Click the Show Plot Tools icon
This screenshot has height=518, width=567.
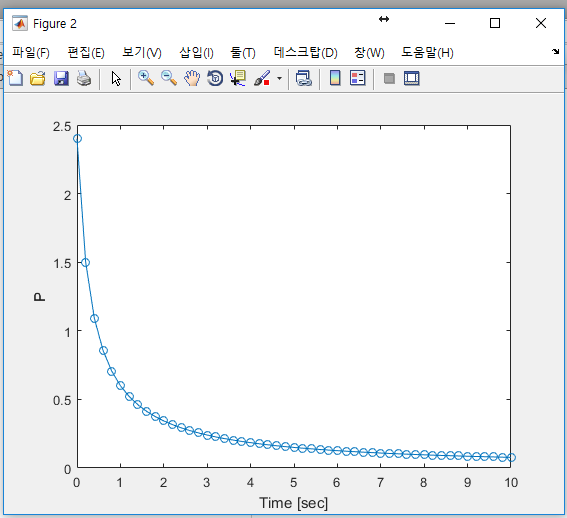[x=412, y=78]
